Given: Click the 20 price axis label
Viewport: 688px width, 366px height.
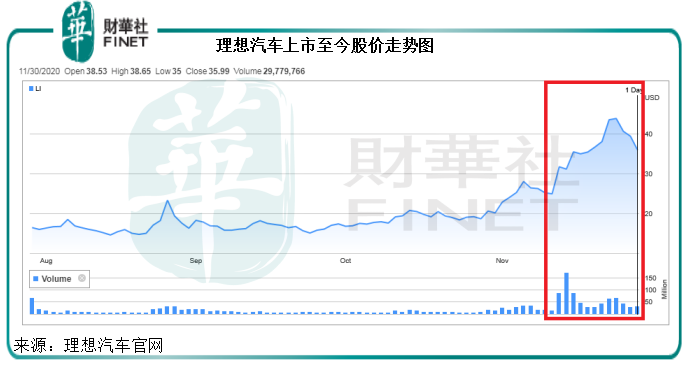Looking at the screenshot, I should tap(649, 214).
